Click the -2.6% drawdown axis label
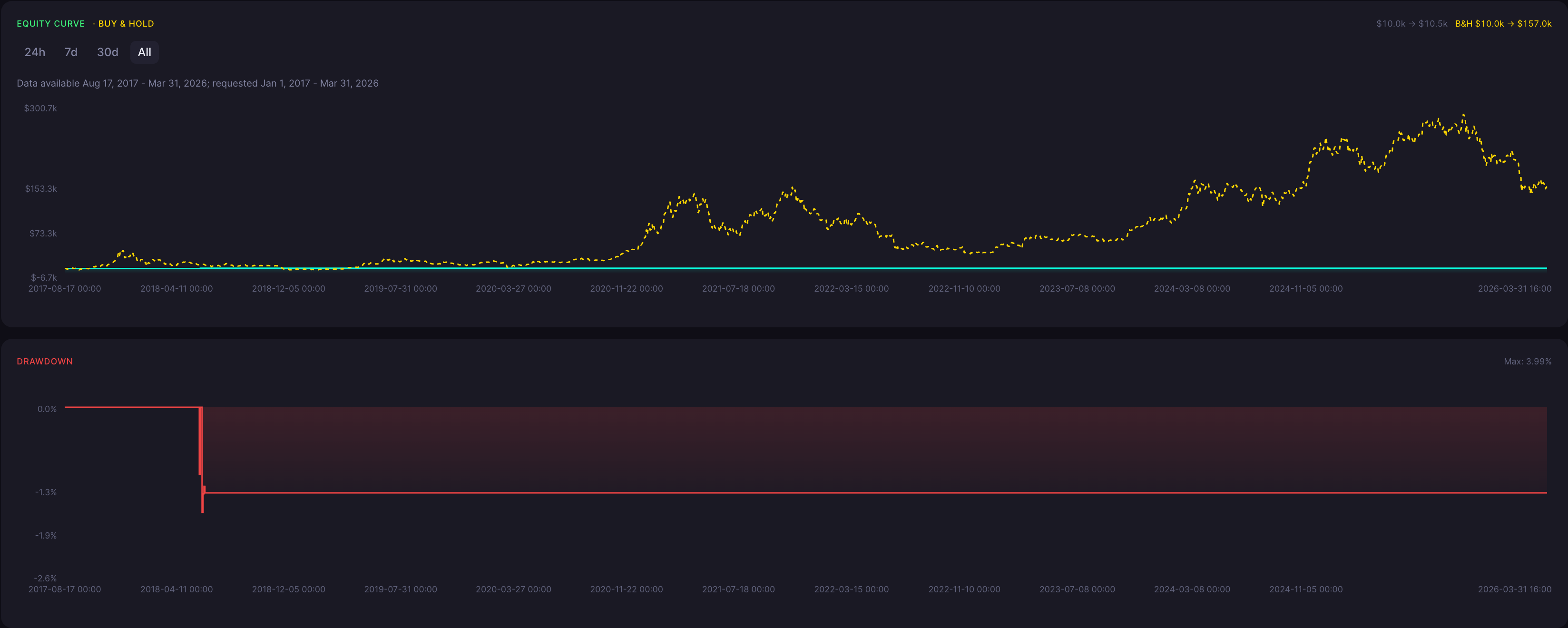The height and width of the screenshot is (628, 1568). (x=46, y=578)
